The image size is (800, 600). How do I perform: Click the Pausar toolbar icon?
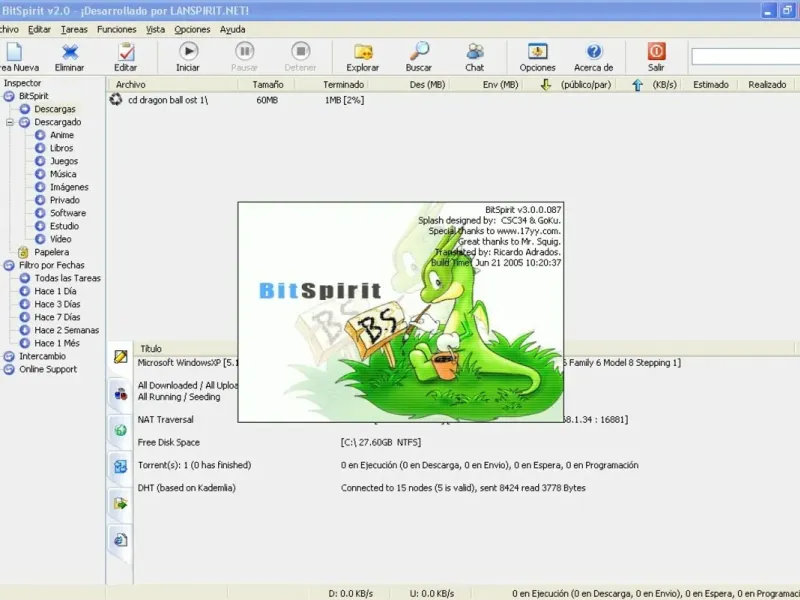(244, 52)
